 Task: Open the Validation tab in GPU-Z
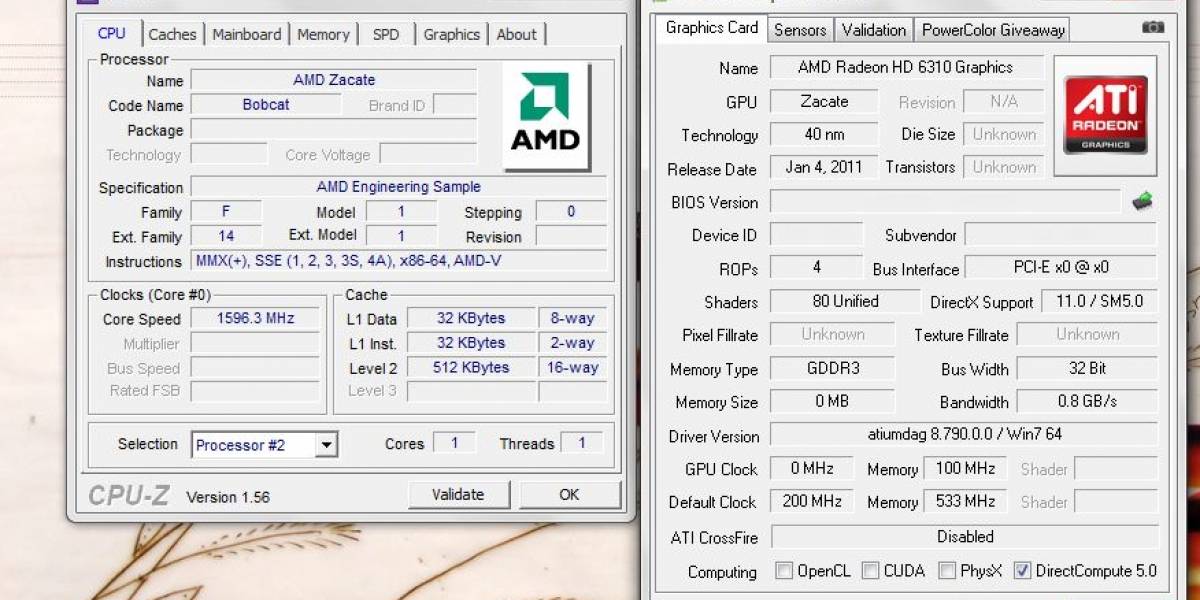pyautogui.click(x=874, y=30)
